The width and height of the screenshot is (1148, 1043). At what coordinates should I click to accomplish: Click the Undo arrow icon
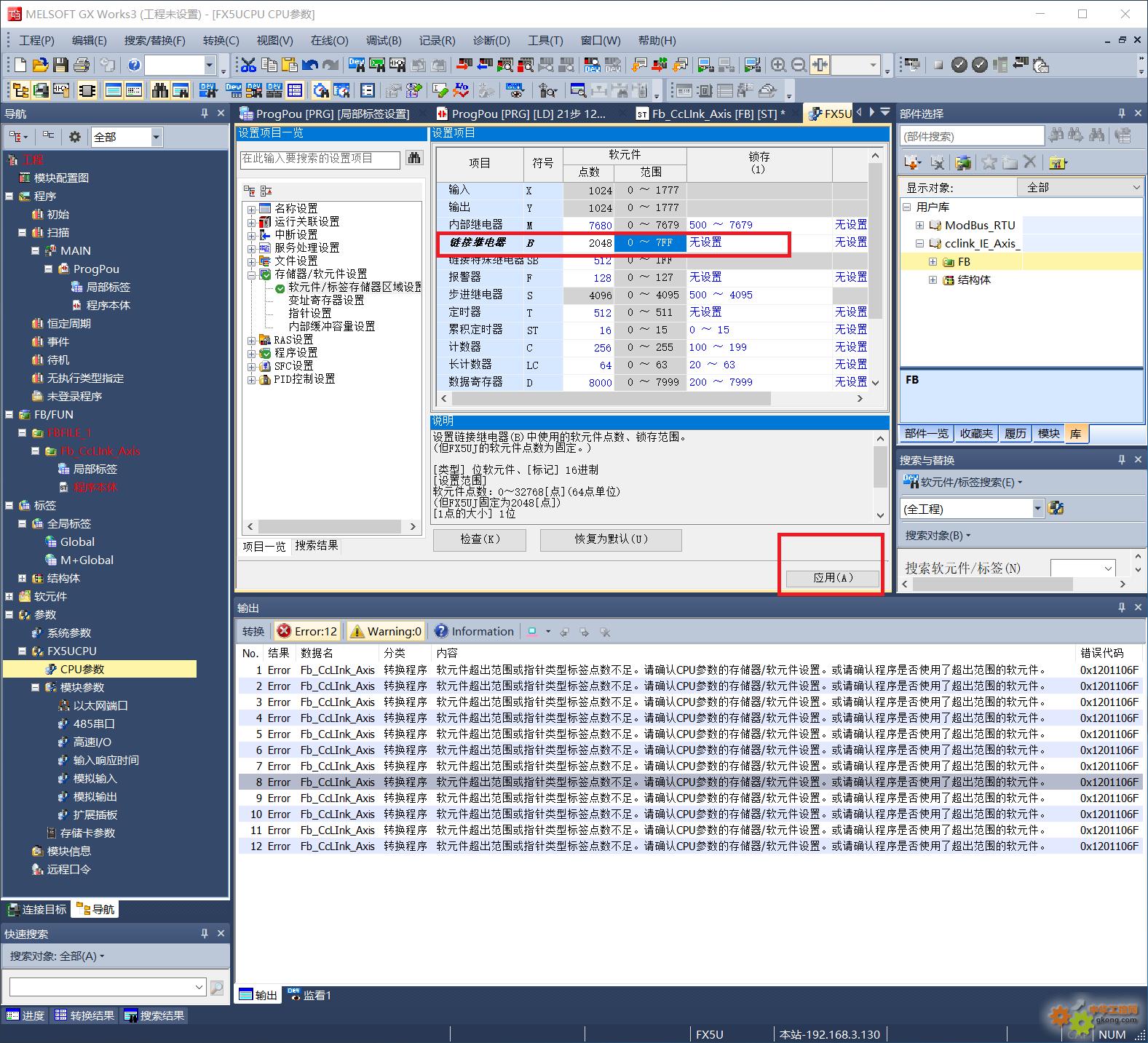(x=310, y=66)
